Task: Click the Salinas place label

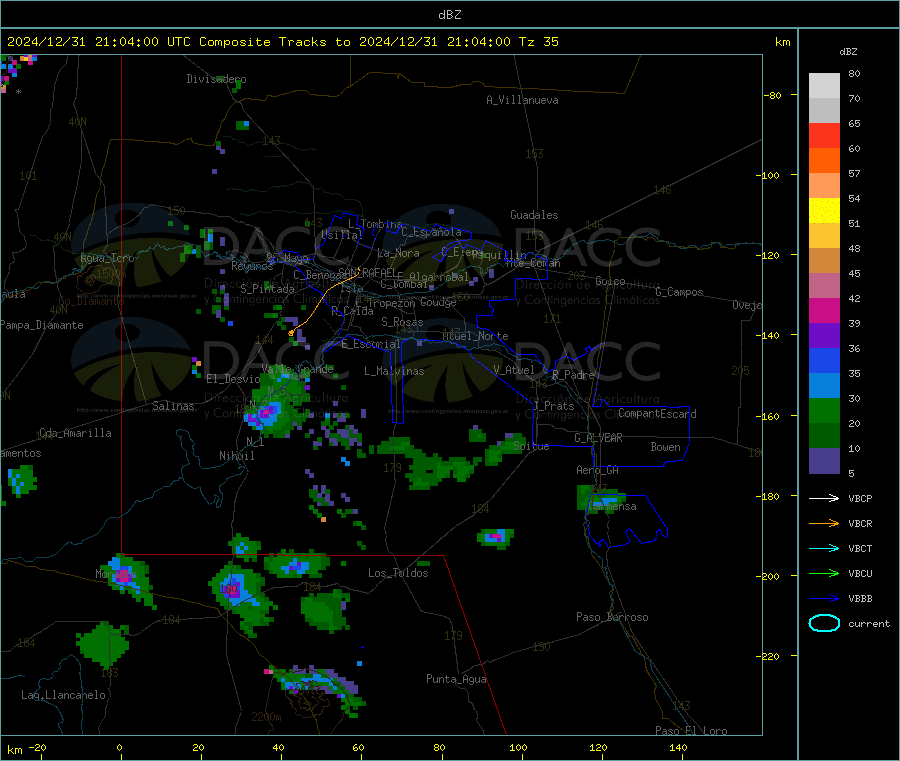Action: pyautogui.click(x=173, y=406)
